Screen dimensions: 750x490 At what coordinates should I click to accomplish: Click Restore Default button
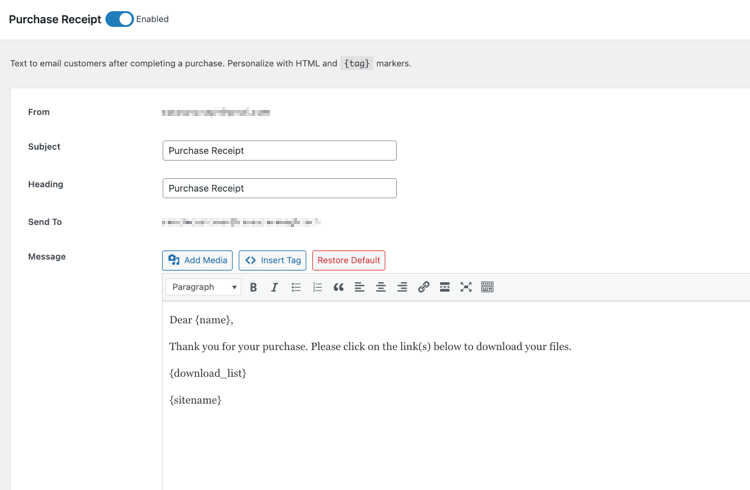point(349,260)
